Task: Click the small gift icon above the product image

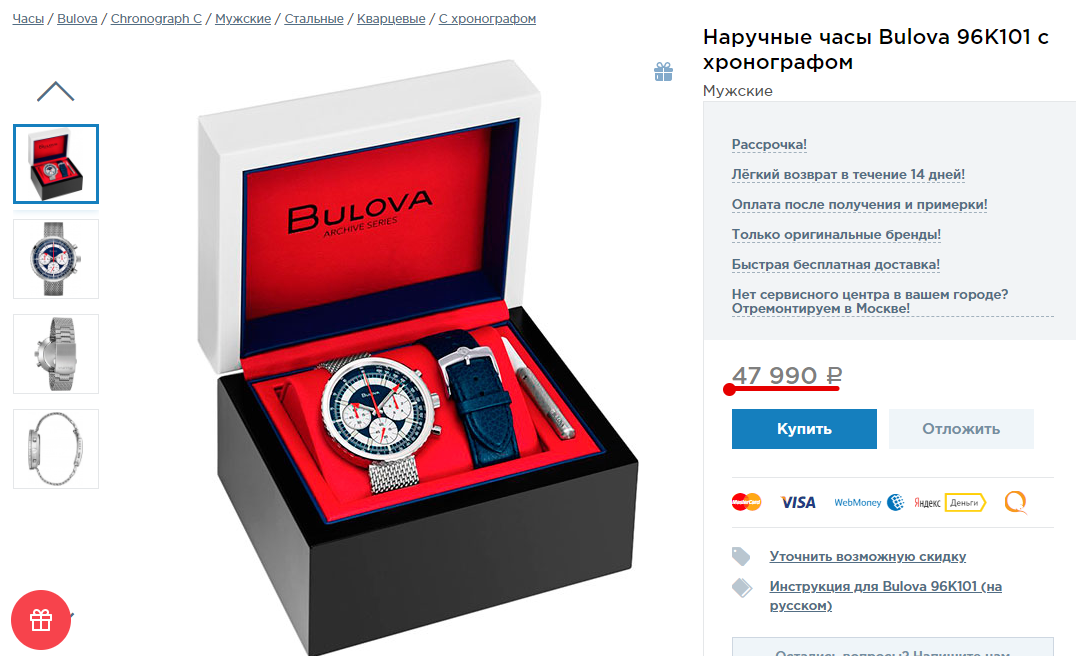Action: [x=663, y=71]
